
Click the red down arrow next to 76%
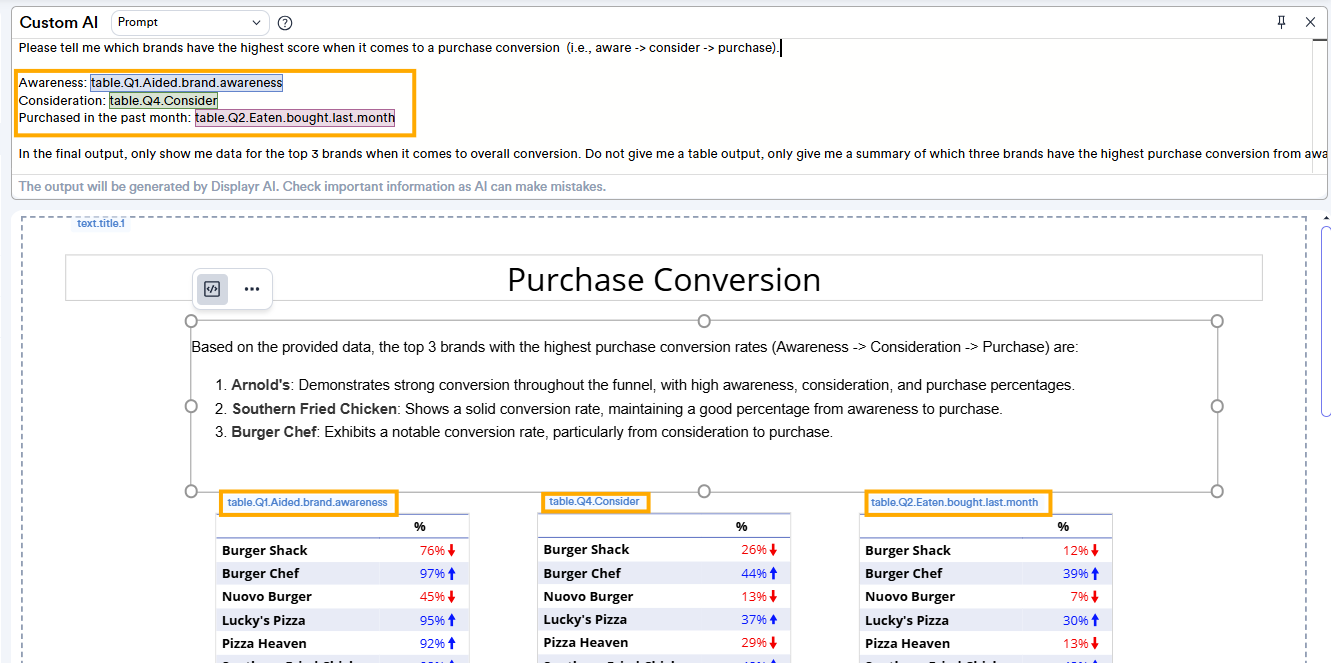[451, 551]
